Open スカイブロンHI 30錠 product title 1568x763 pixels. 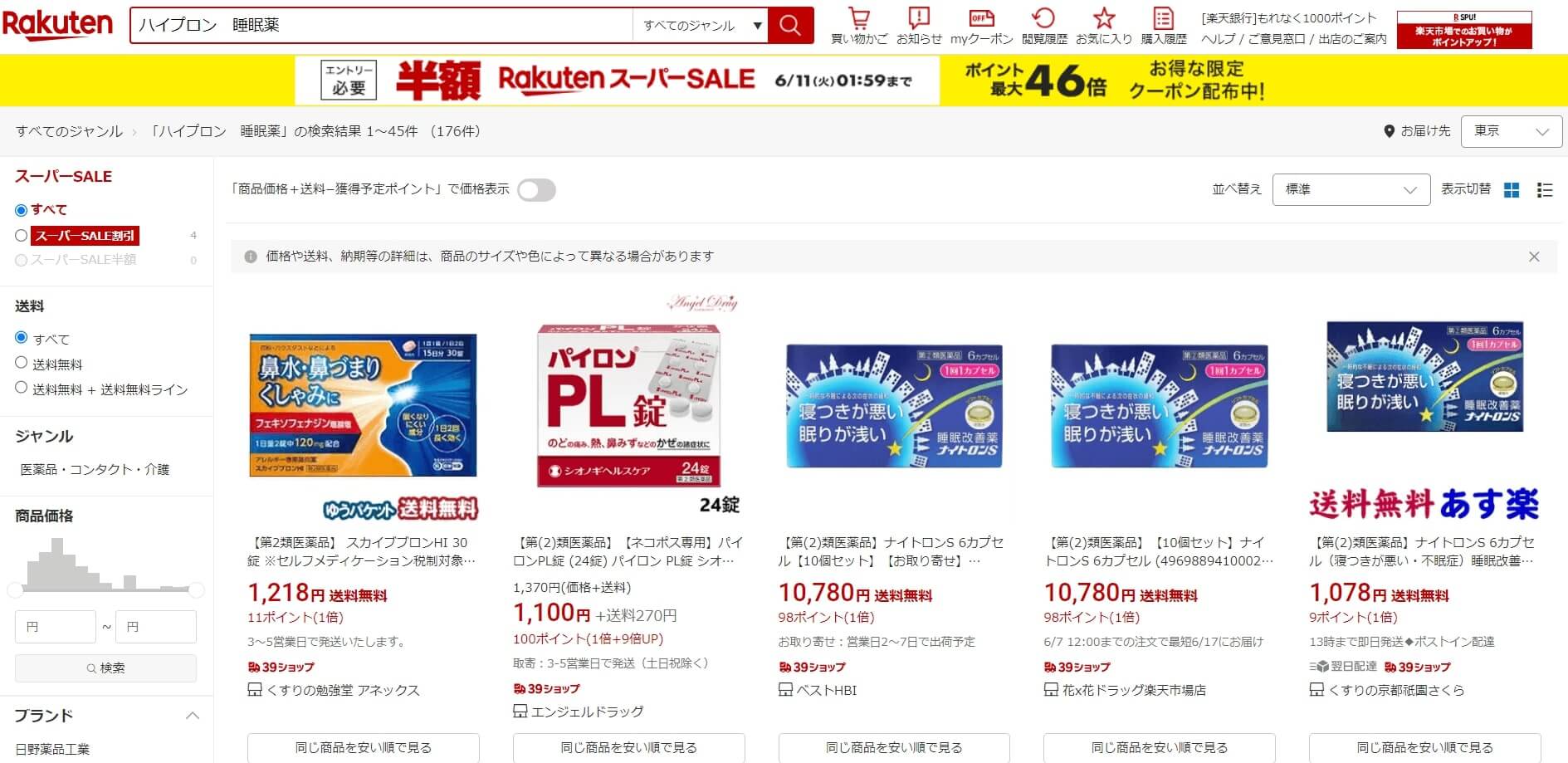[x=361, y=551]
